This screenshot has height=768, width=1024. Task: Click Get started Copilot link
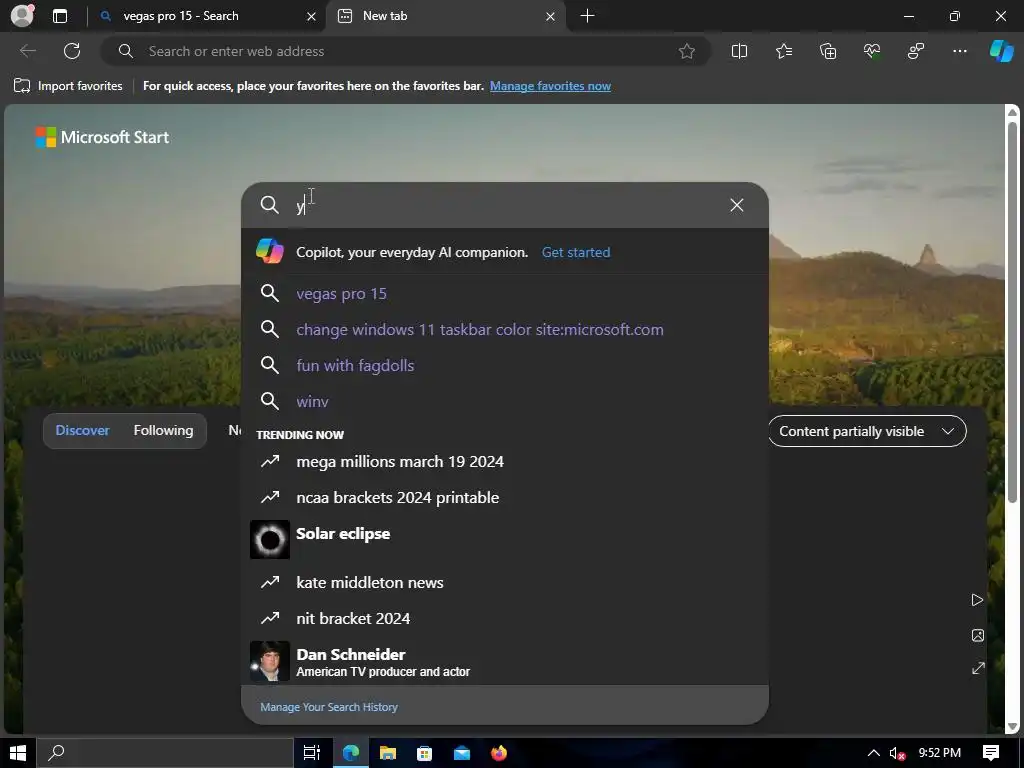[x=576, y=252]
